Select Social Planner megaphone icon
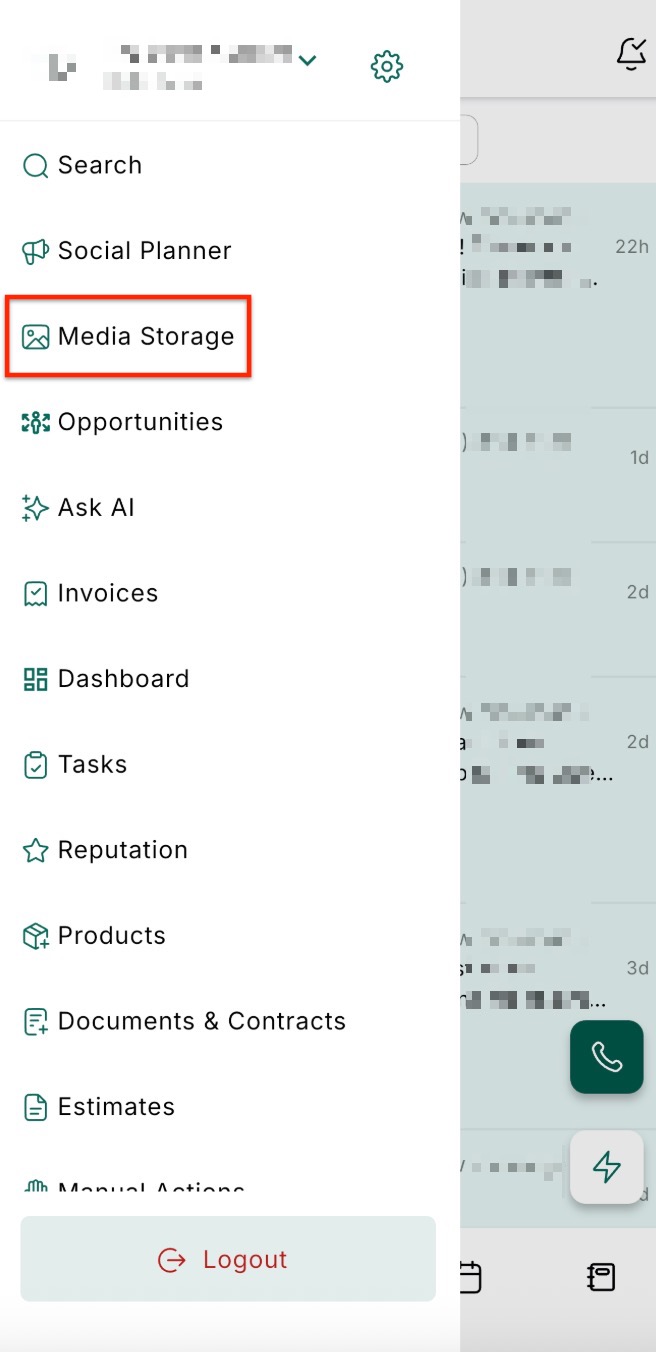The width and height of the screenshot is (656, 1352). pyautogui.click(x=35, y=251)
